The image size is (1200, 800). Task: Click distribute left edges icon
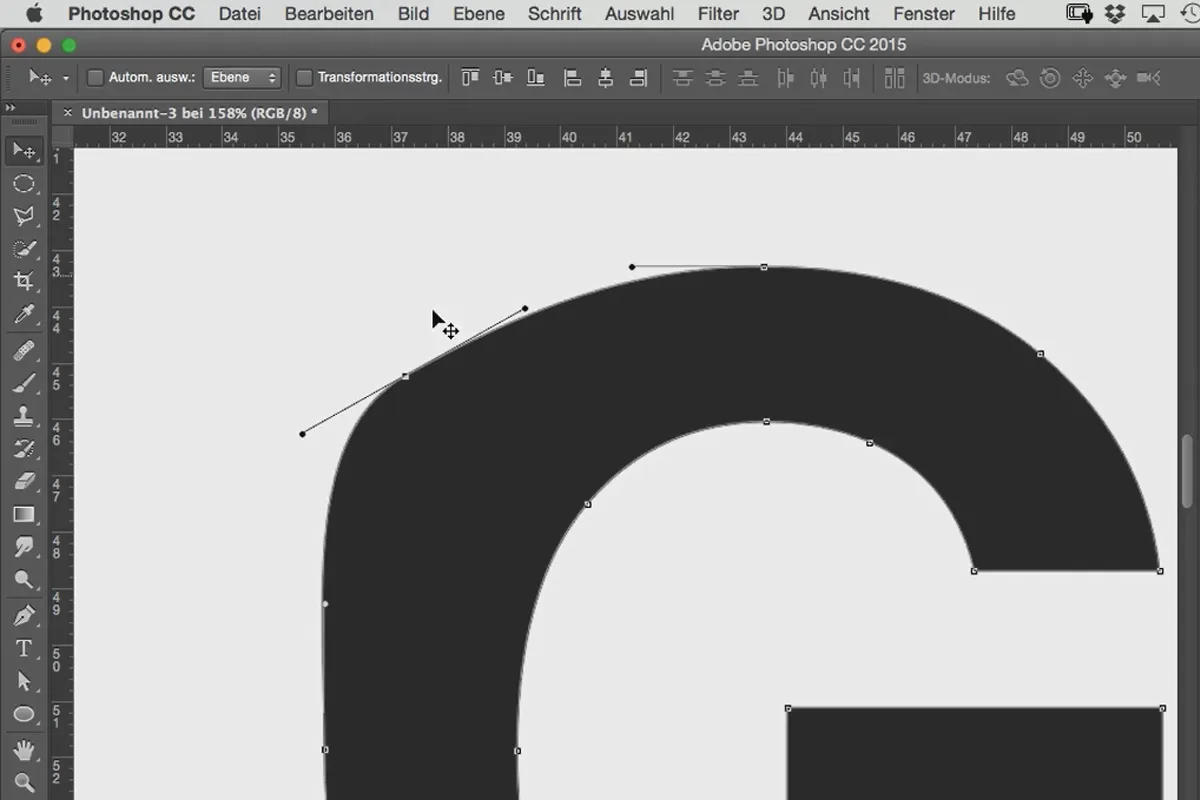click(x=786, y=78)
